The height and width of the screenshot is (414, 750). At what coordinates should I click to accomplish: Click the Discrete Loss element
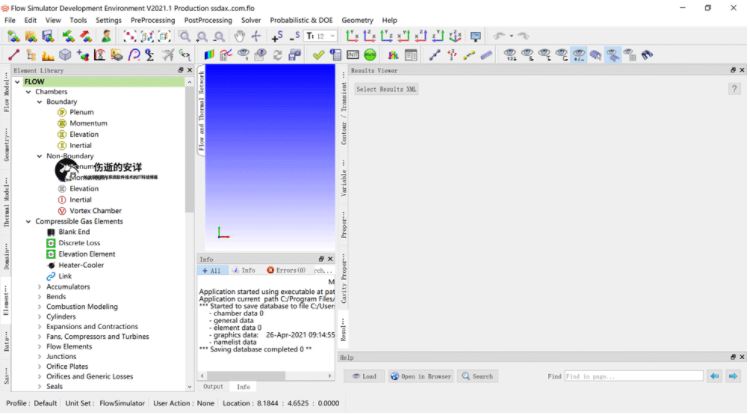tap(79, 243)
